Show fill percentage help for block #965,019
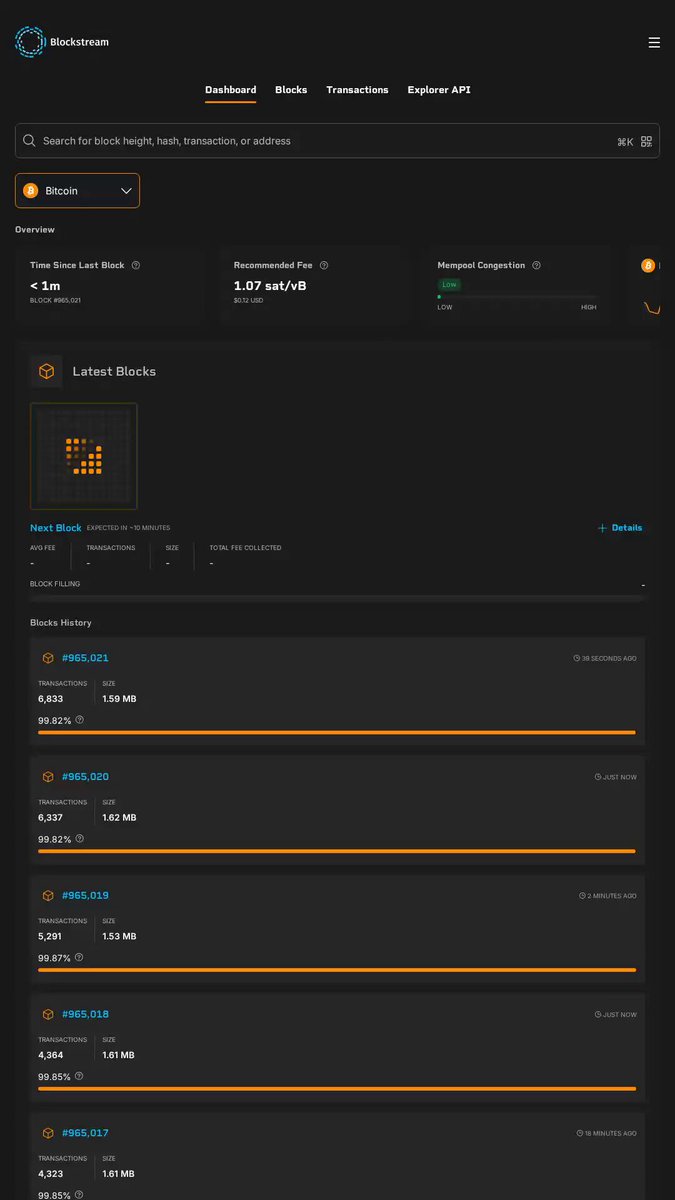675x1200 pixels. (80, 957)
